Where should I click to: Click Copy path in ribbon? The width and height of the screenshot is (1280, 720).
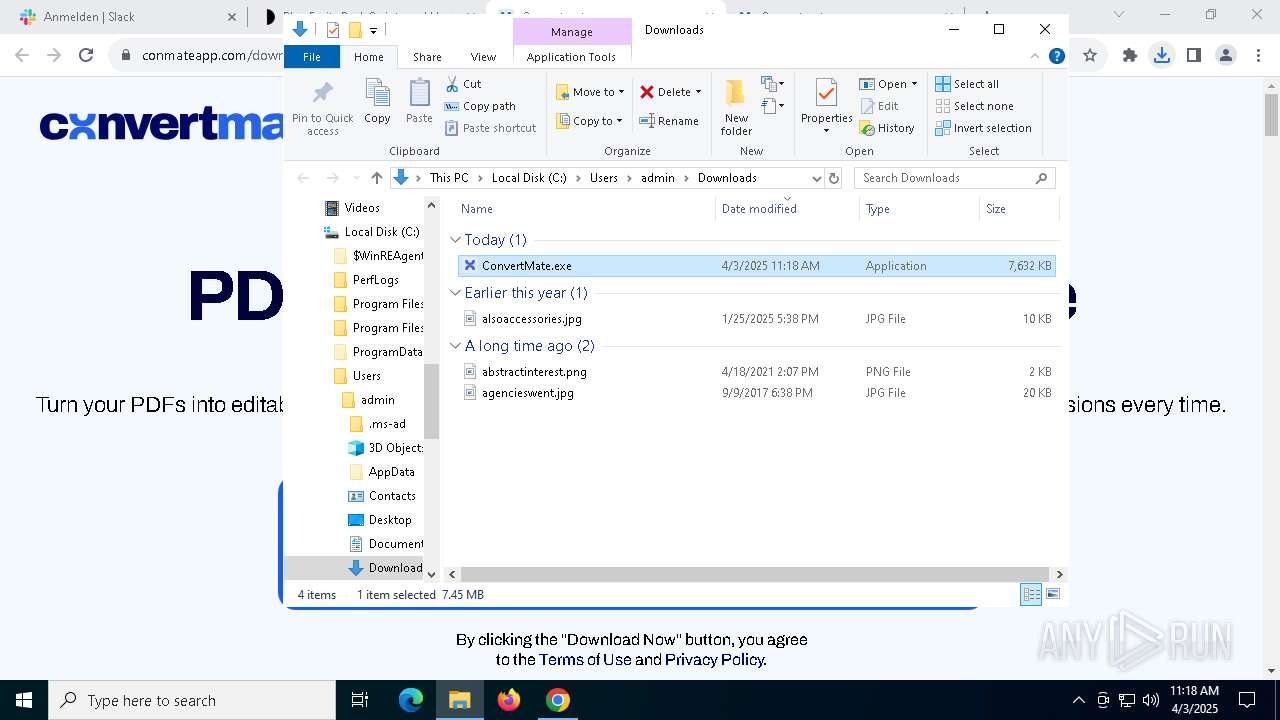coord(480,106)
